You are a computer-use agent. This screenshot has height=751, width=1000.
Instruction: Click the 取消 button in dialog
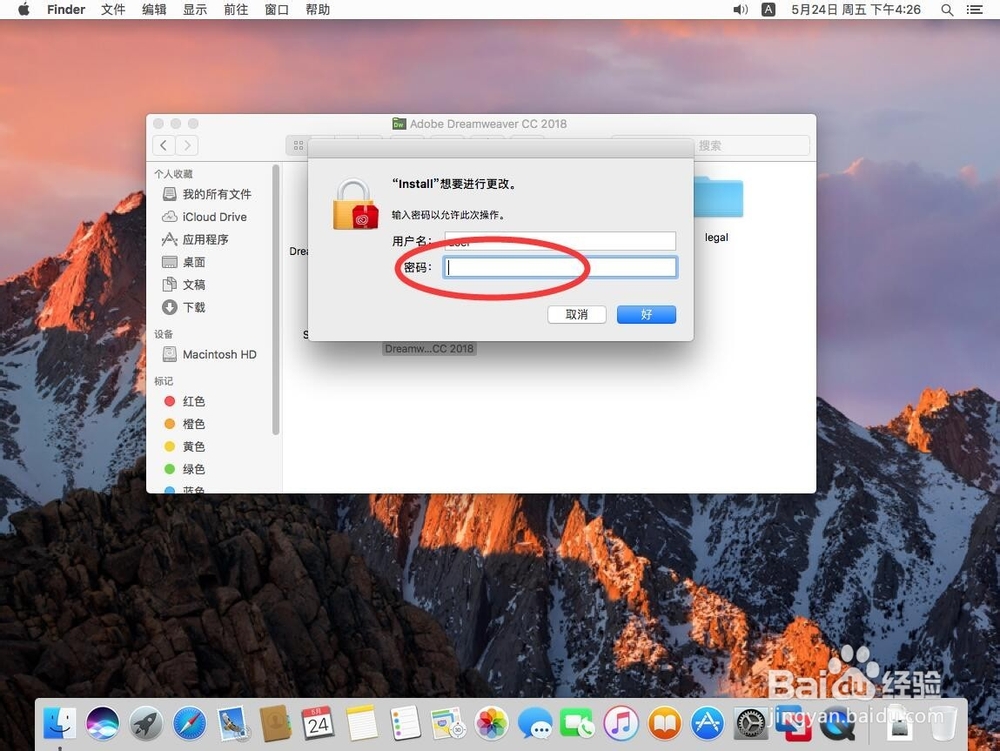577,314
